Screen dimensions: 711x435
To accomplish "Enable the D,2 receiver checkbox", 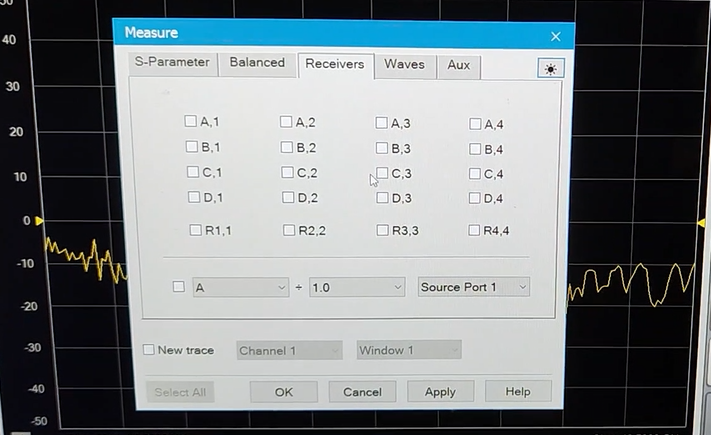I will click(288, 197).
